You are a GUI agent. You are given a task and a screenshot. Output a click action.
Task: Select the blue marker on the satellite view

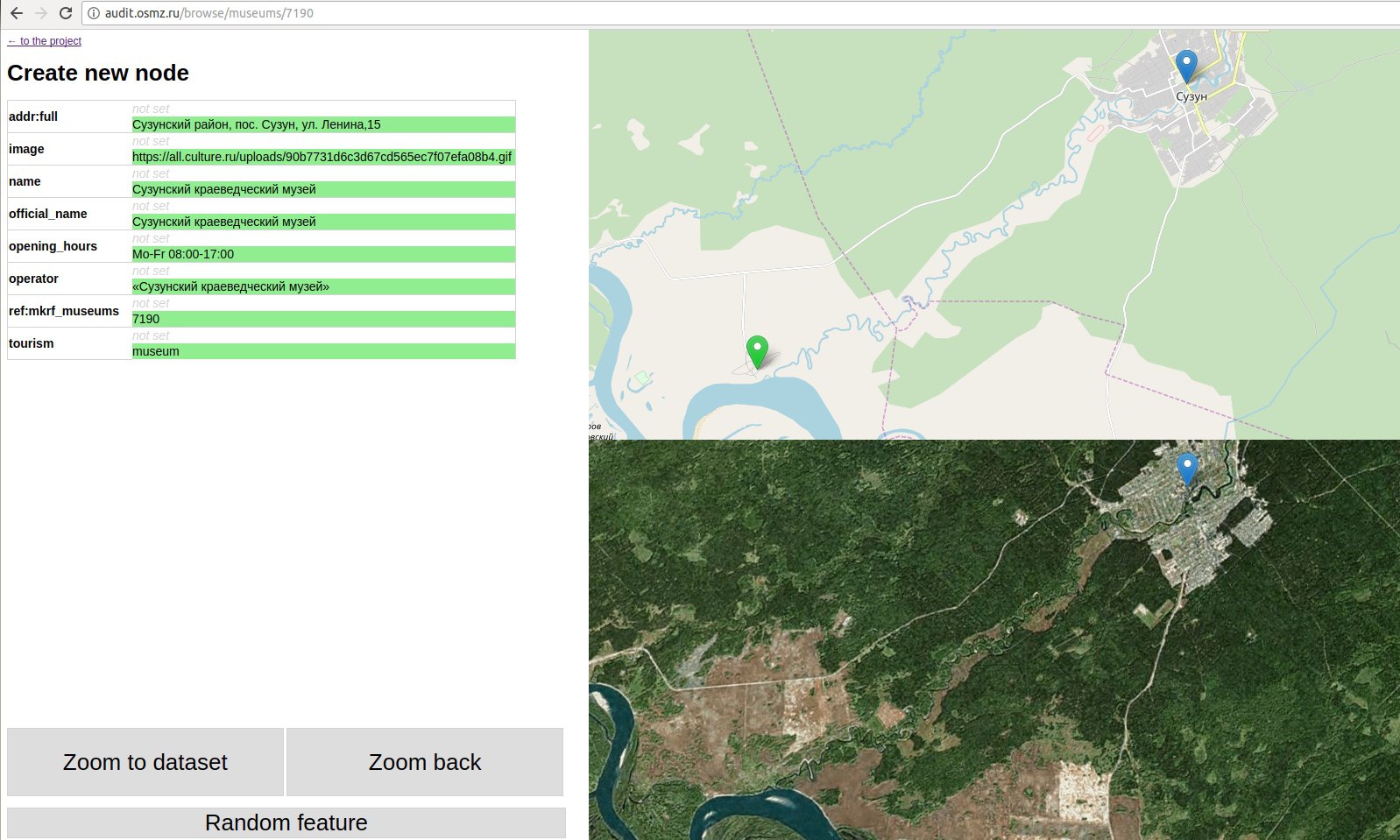click(1187, 469)
